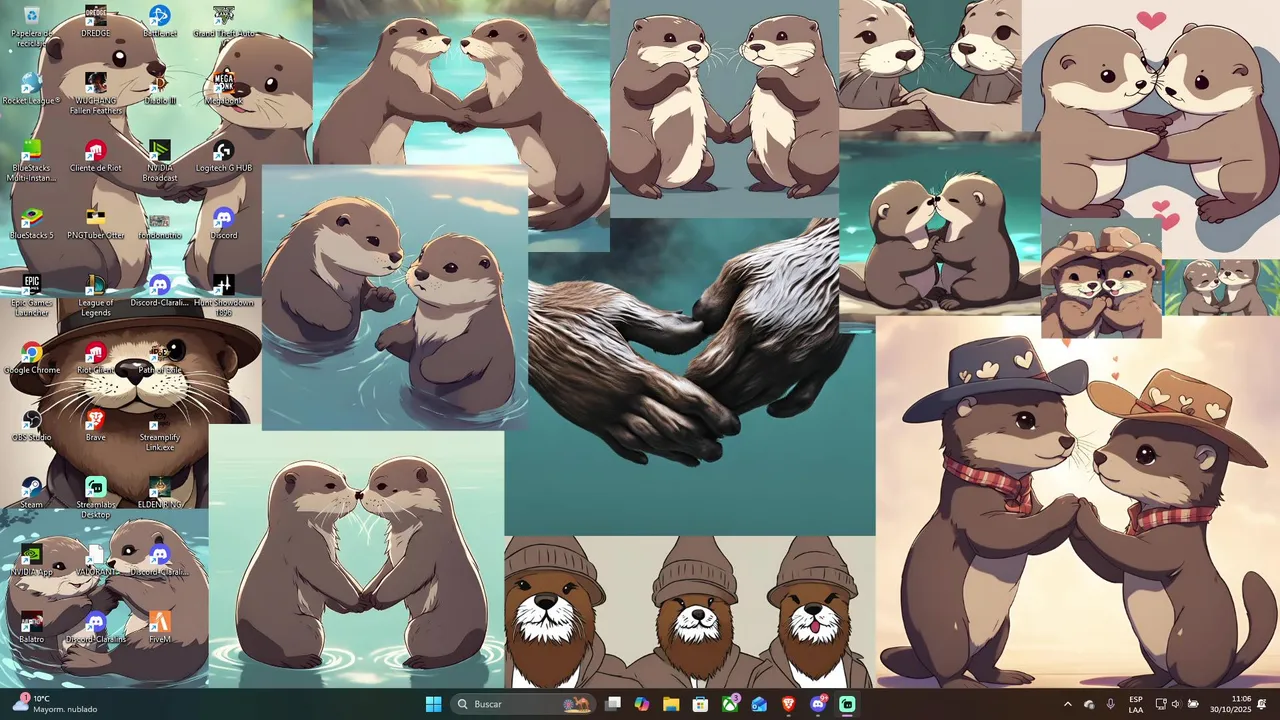
Task: Open Outlook from the taskbar
Action: [759, 704]
